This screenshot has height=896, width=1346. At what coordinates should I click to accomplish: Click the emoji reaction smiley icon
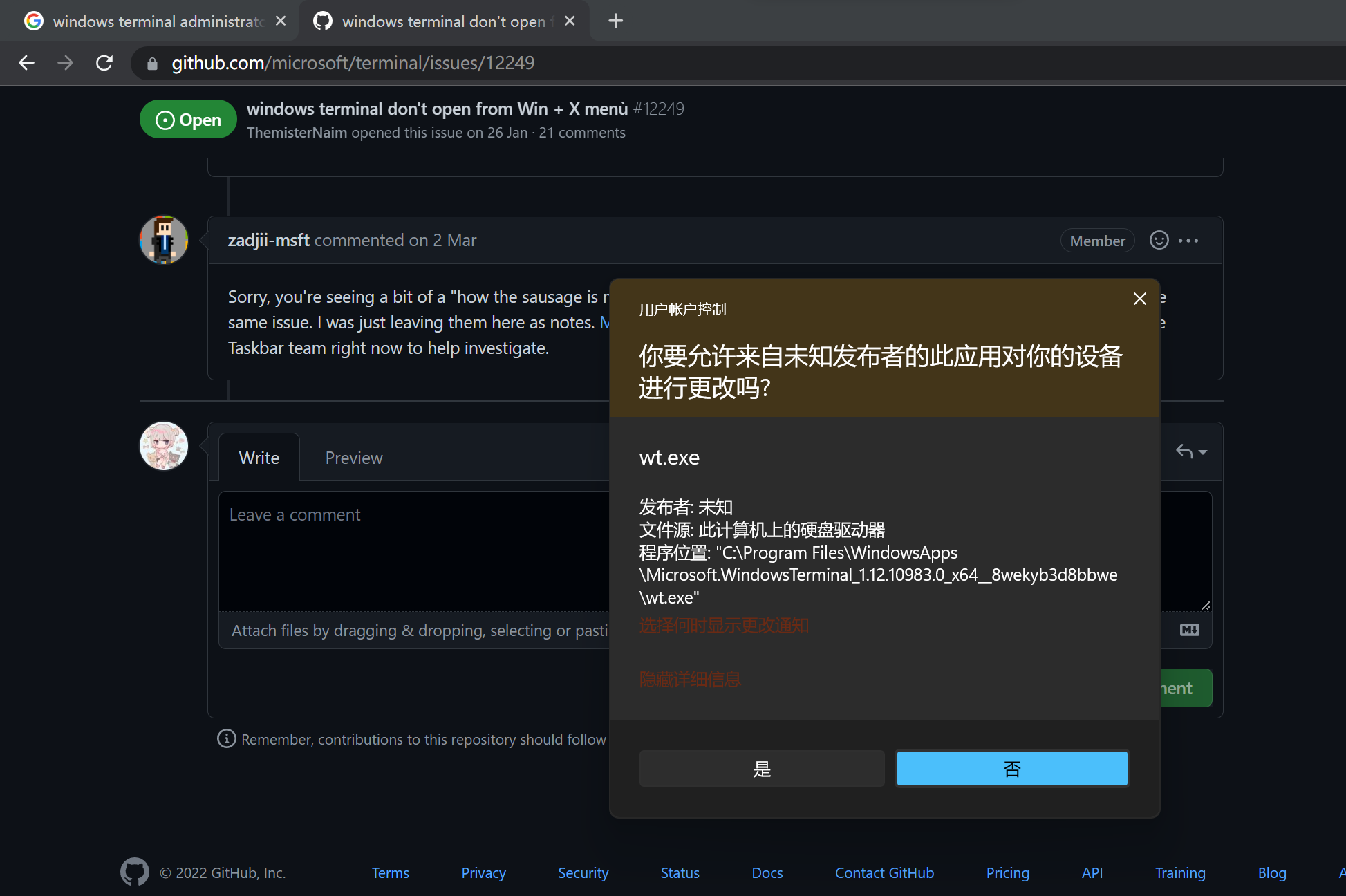pyautogui.click(x=1159, y=240)
